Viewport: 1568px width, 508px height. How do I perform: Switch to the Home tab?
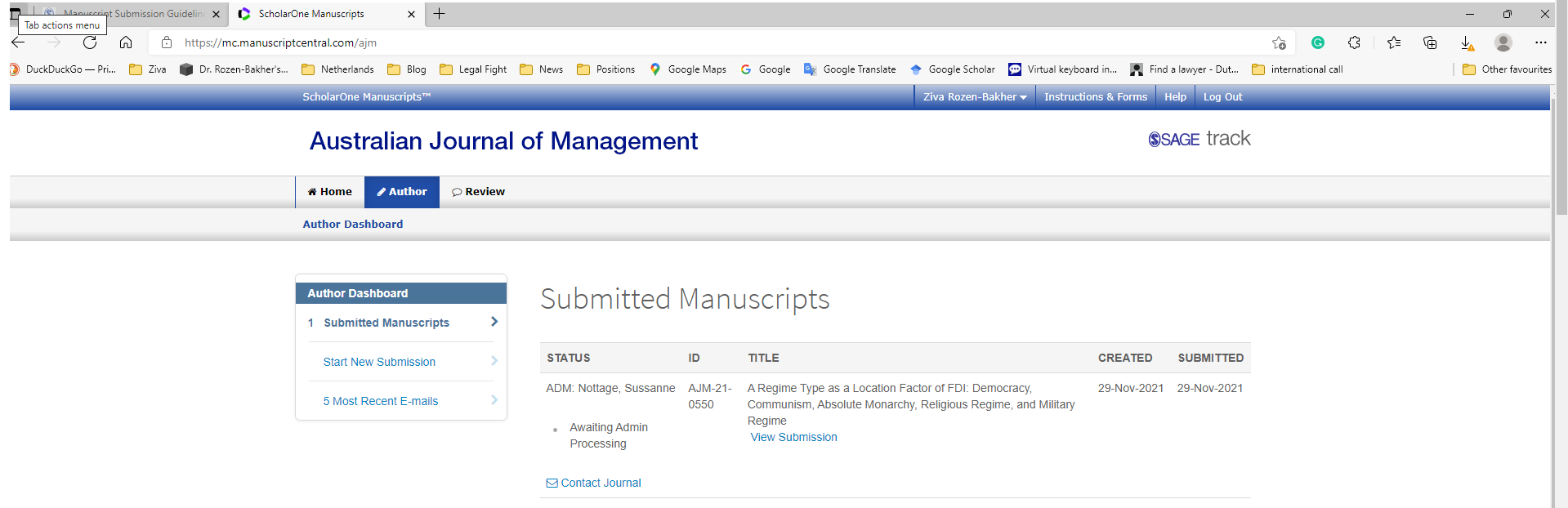pos(330,192)
